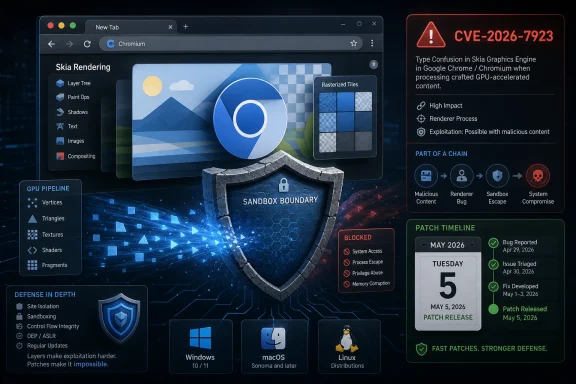This screenshot has width=576, height=384.
Task: Click the blue Defense in Depth shield
Action: pyautogui.click(x=120, y=317)
